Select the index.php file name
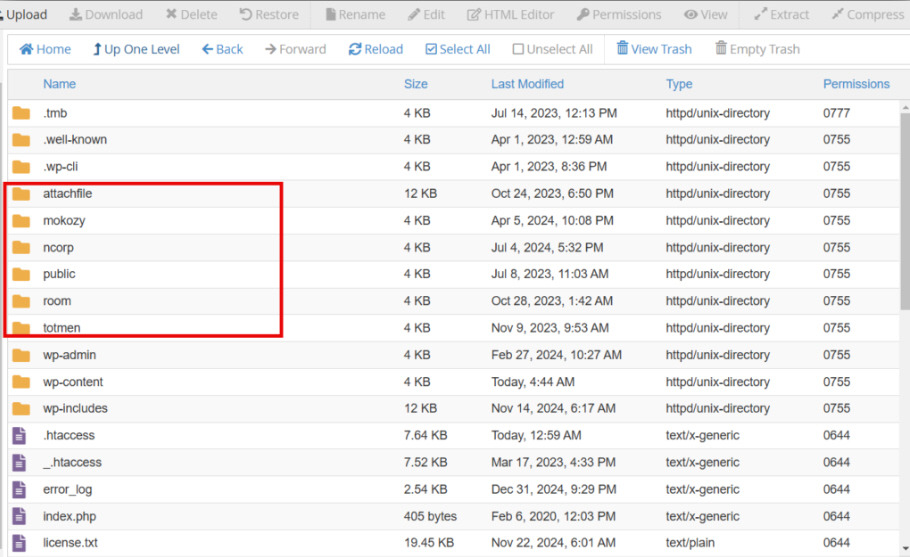This screenshot has width=910, height=557. coord(69,516)
